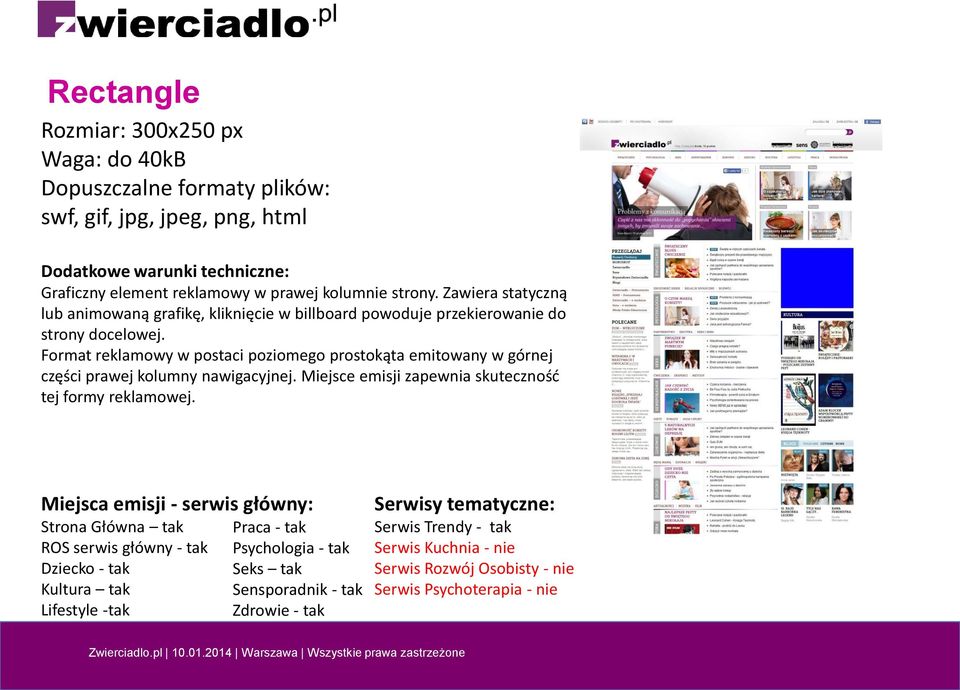Click 'Serwis Trendy - tak' entry
The image size is (960, 690).
443,527
